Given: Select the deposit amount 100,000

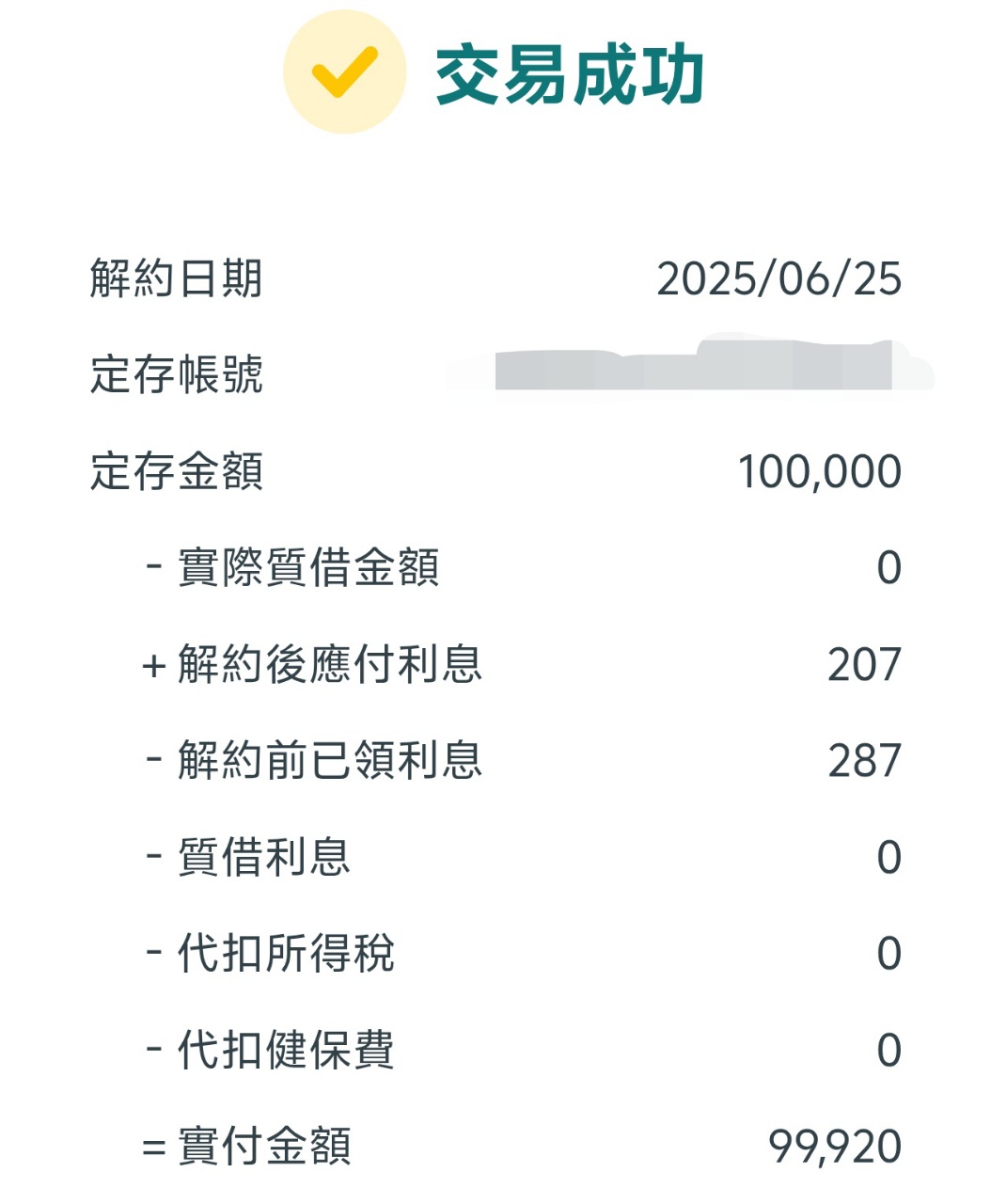Looking at the screenshot, I should [820, 472].
